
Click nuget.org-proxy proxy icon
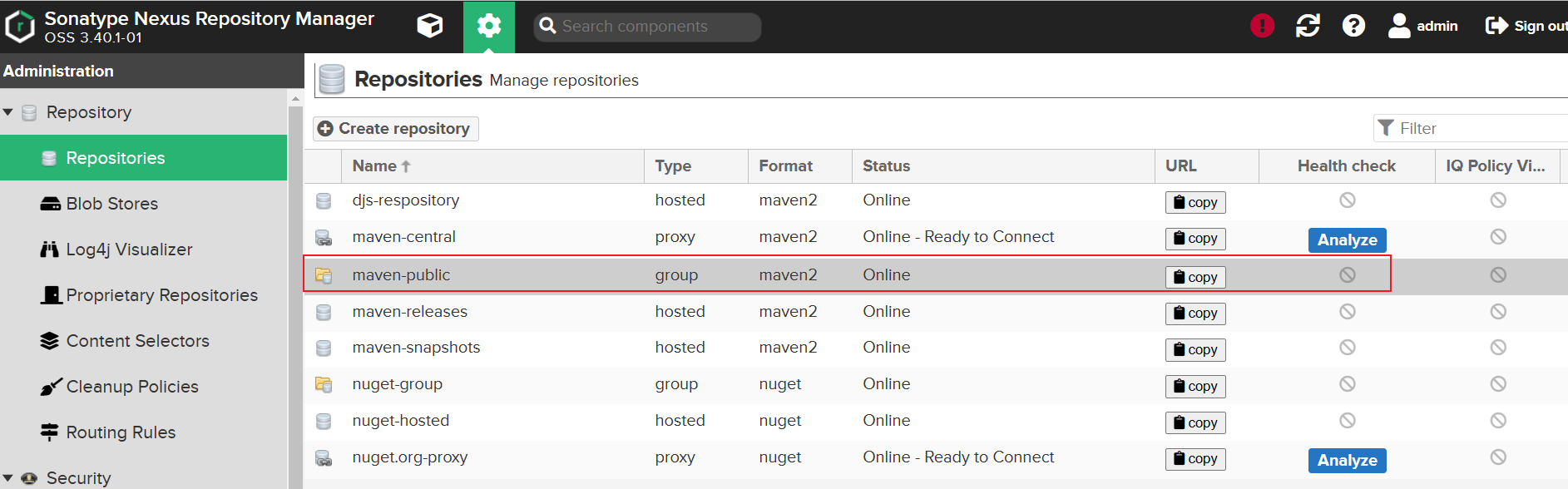tap(324, 458)
